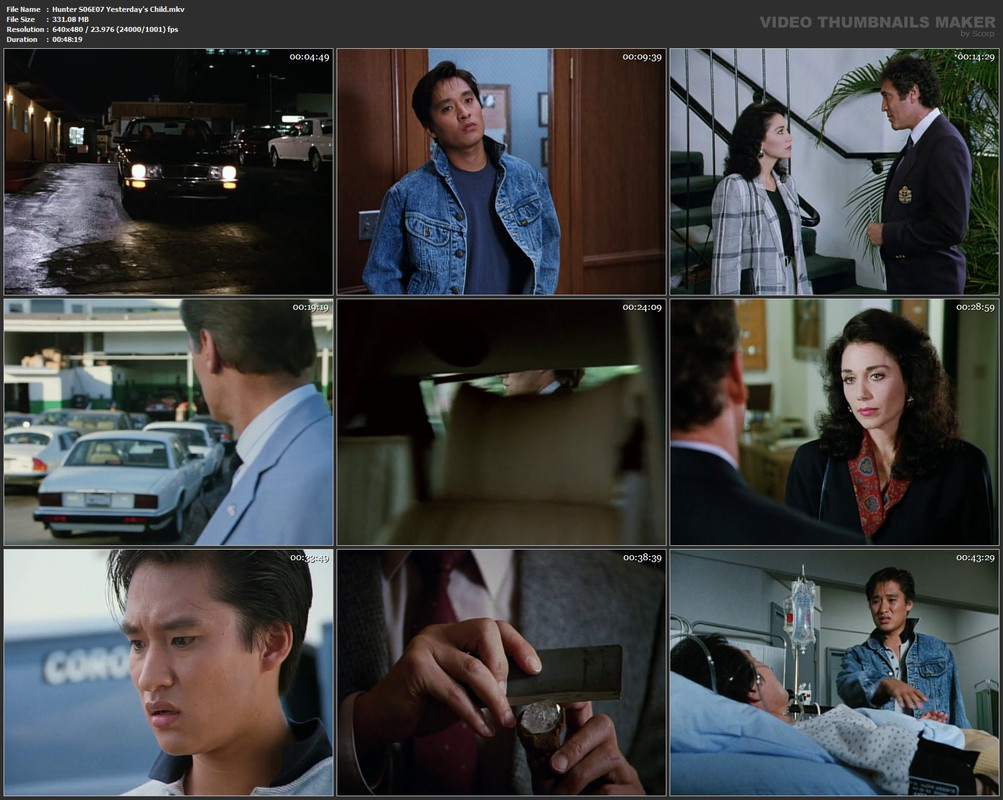Viewport: 1003px width, 800px height.
Task: Select the 00:43:29 hospital bed thumbnail
Action: (835, 673)
